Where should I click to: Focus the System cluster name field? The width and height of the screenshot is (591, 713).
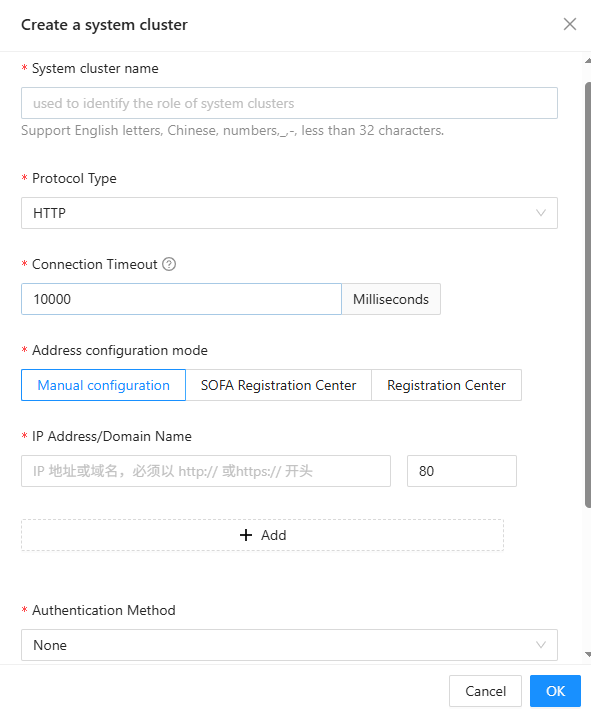(x=289, y=103)
